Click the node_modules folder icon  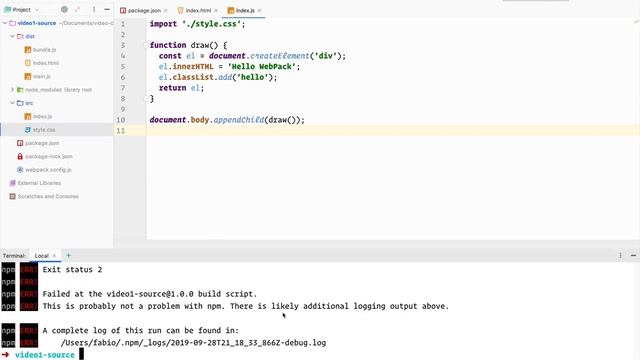20,90
